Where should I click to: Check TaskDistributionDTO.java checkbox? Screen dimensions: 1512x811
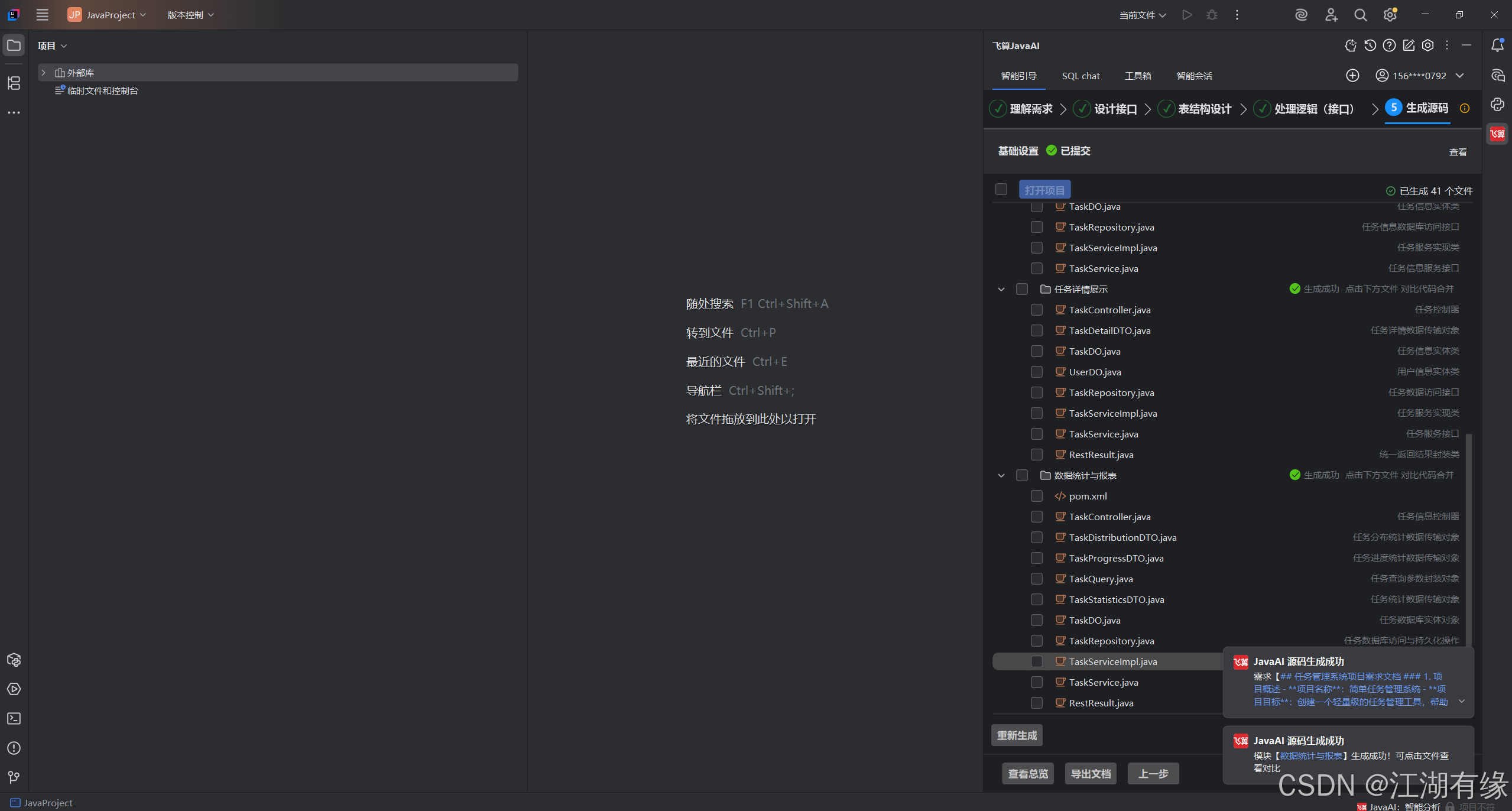[x=1037, y=537]
